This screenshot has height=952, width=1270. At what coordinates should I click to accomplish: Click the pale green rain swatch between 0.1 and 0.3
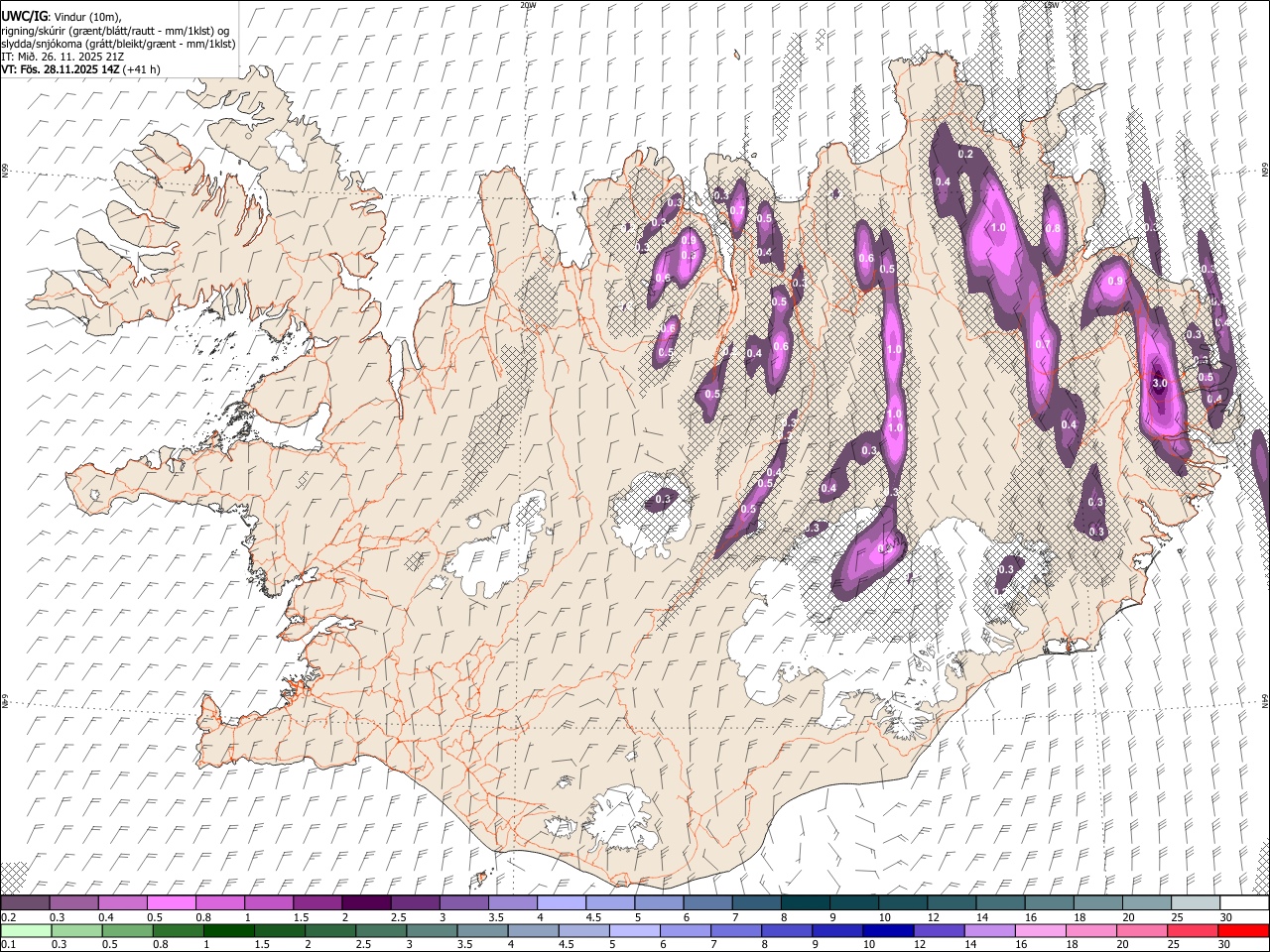[26, 930]
